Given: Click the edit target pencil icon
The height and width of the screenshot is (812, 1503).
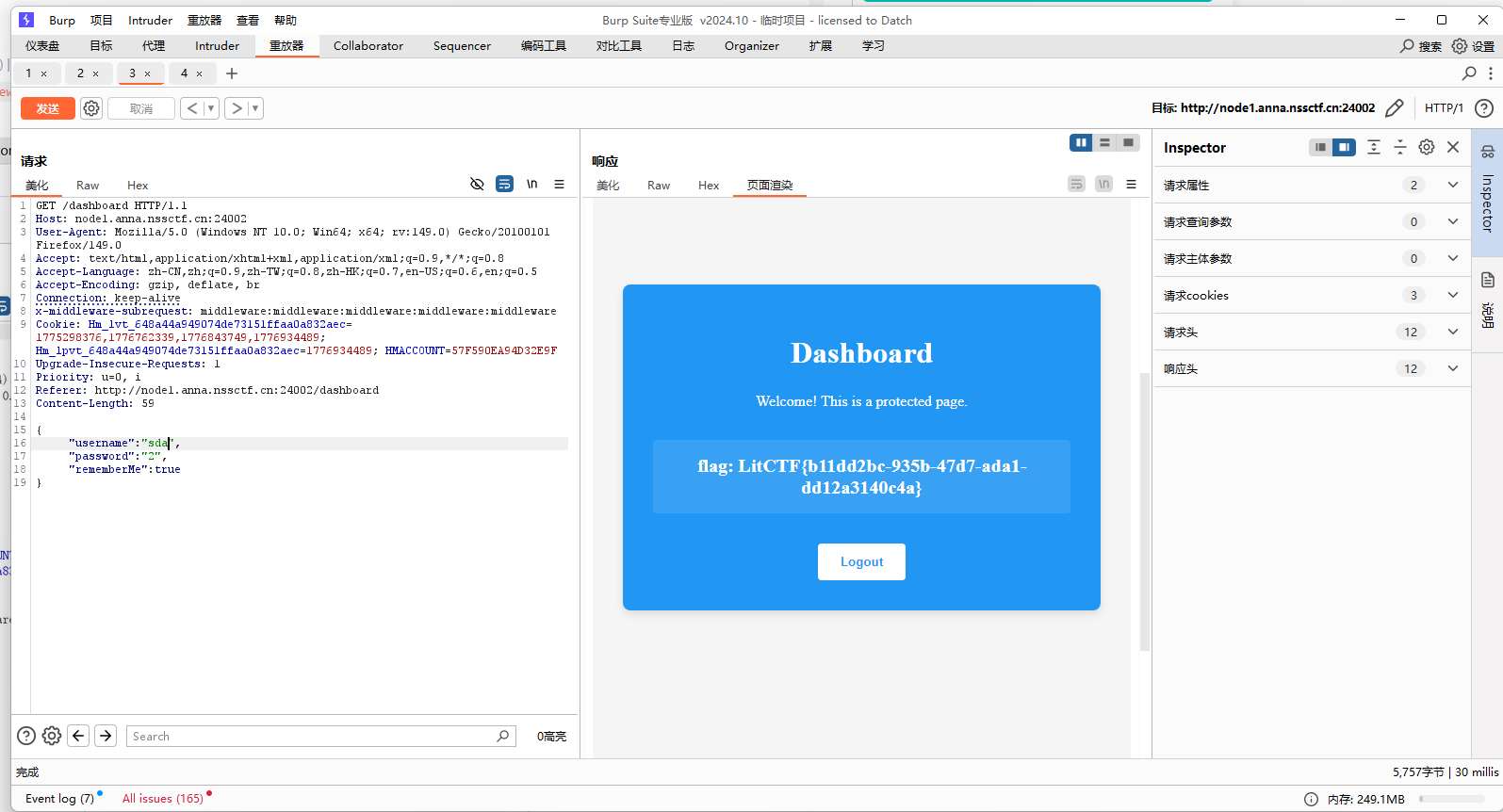Looking at the screenshot, I should 1395,108.
